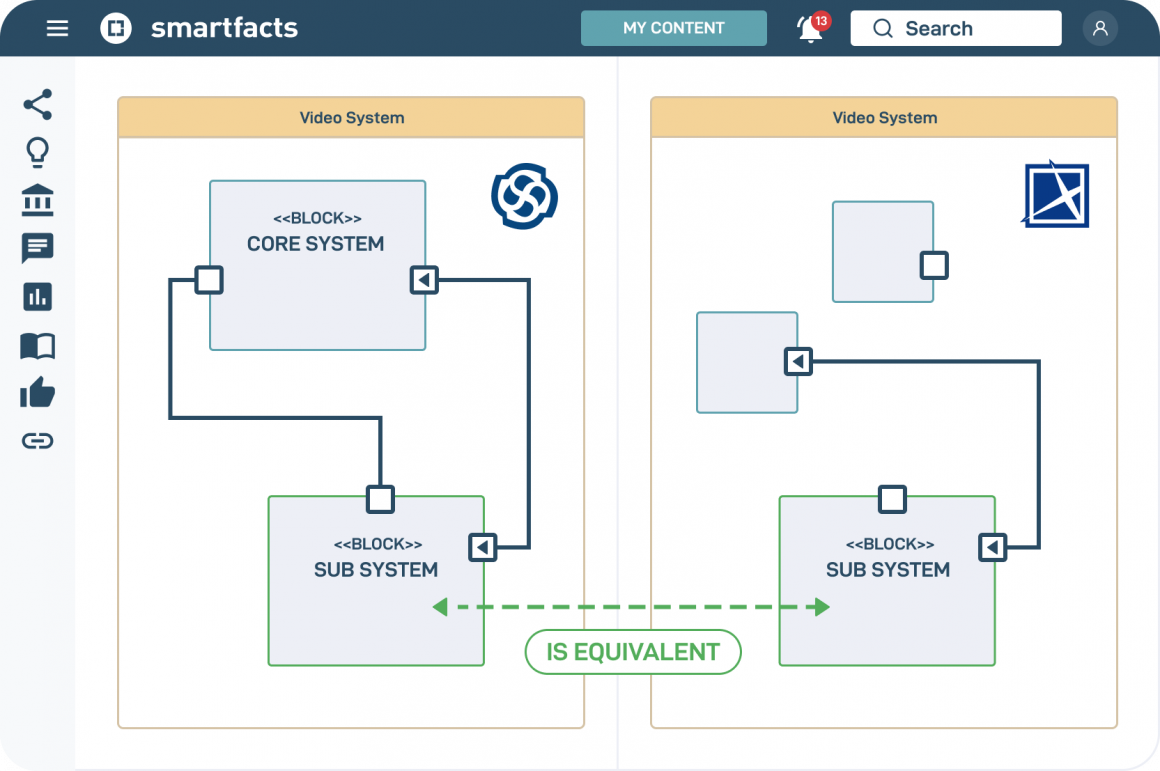Open the hamburger navigation menu

[57, 28]
